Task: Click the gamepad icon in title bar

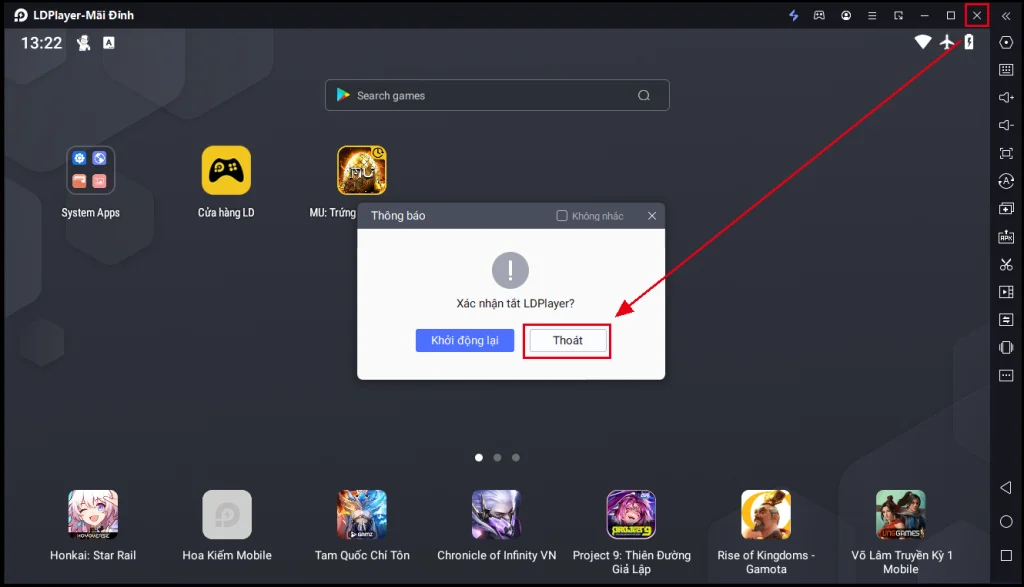Action: [x=819, y=15]
